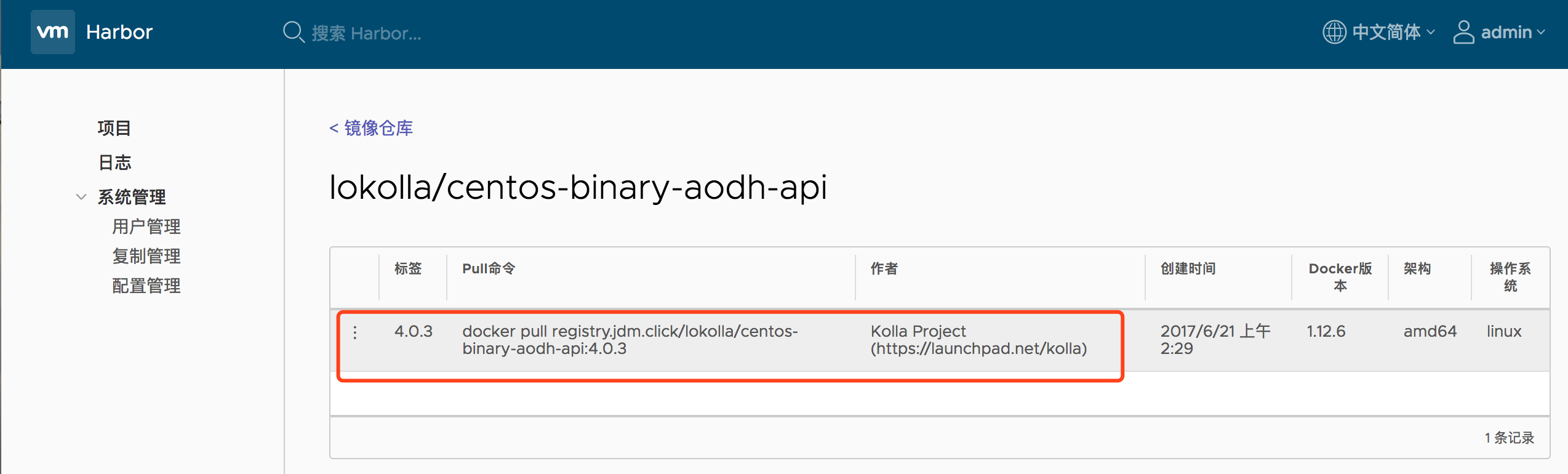The image size is (1568, 474).
Task: Click the globe language icon
Action: (x=1334, y=32)
